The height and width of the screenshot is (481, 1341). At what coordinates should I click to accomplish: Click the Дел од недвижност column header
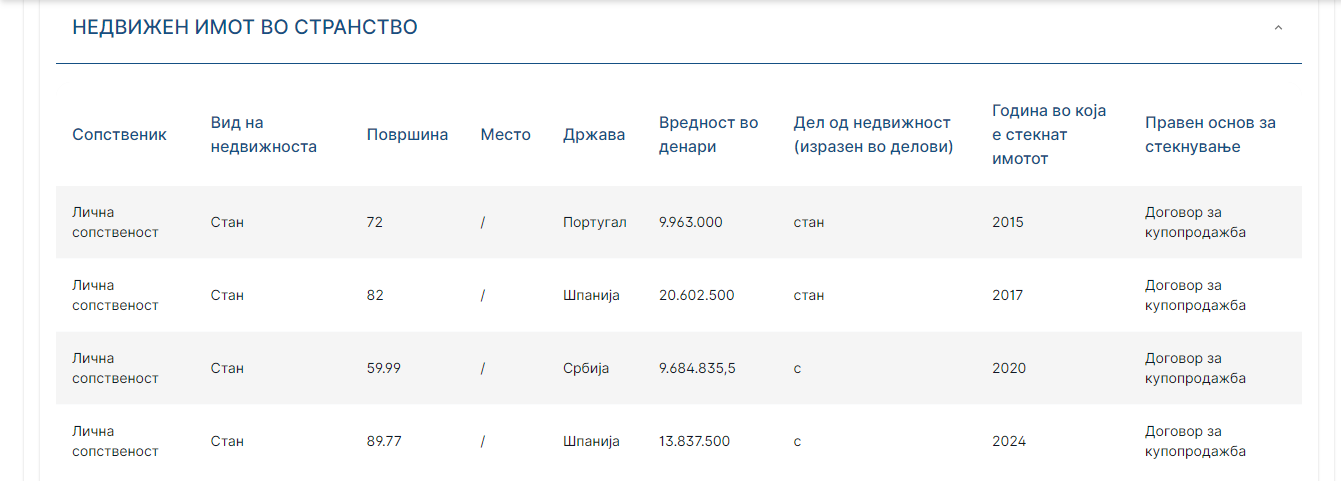tap(872, 135)
